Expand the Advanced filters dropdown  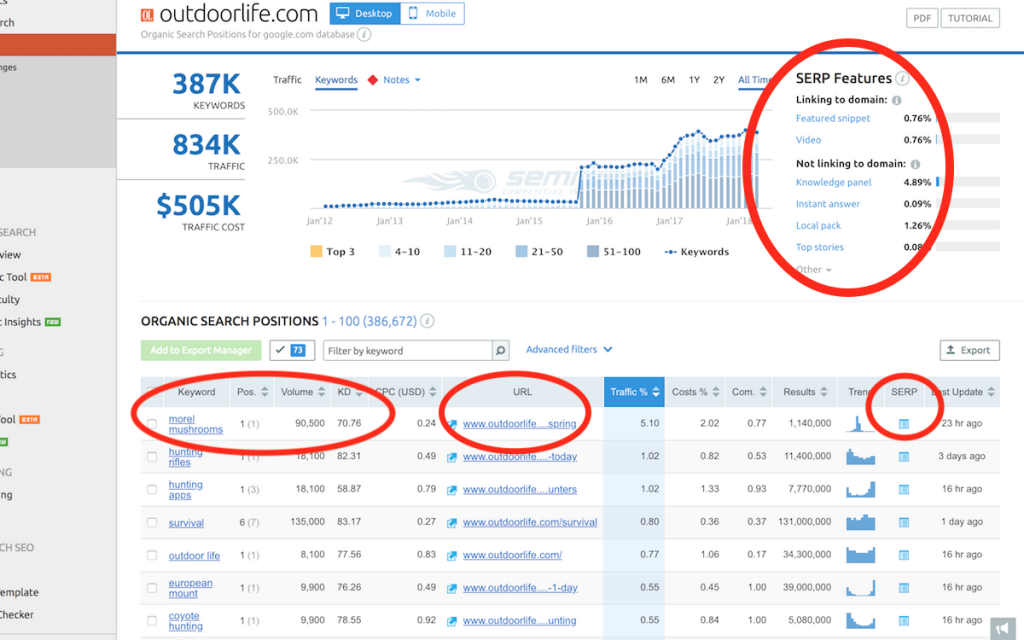pos(569,349)
